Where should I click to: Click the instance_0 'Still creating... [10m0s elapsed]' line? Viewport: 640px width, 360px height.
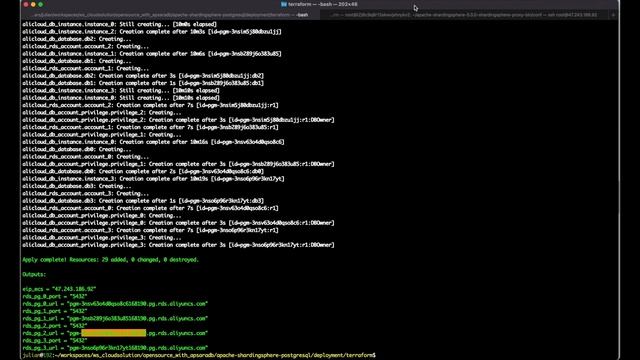coord(120,24)
